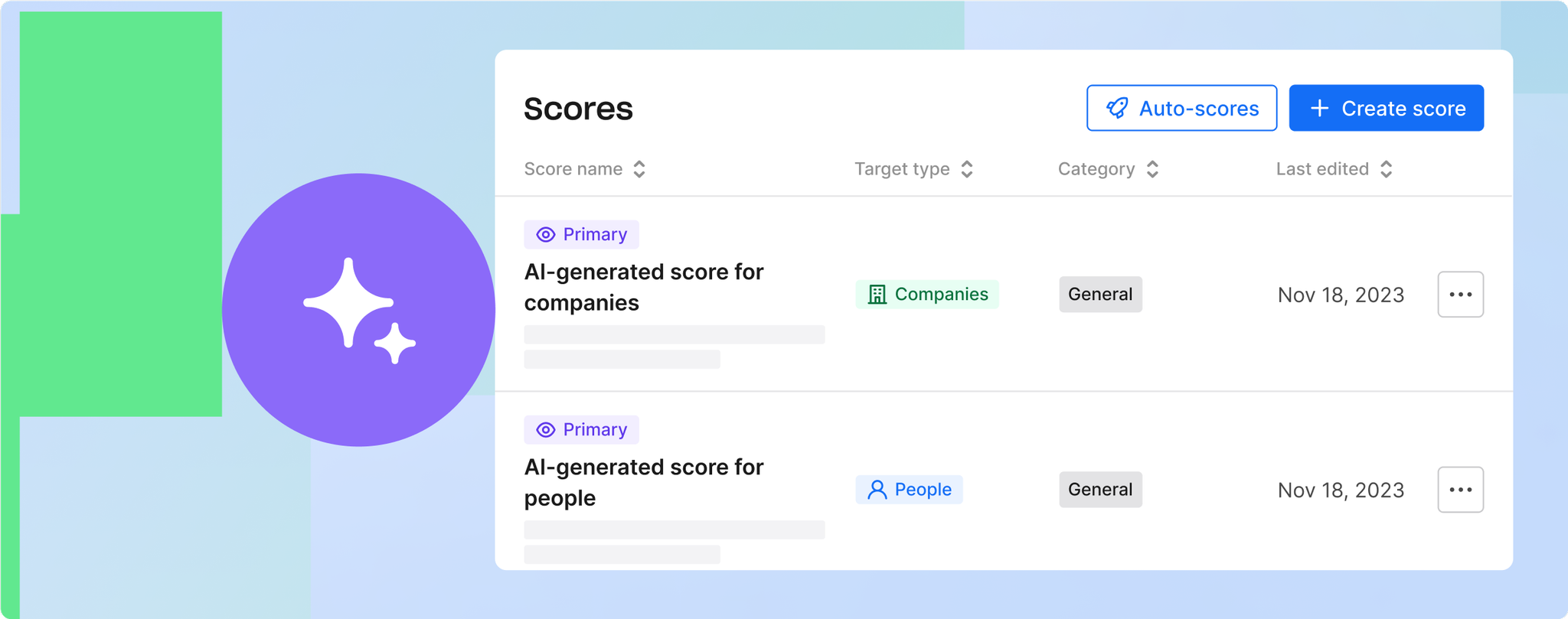1568x619 pixels.
Task: Expand the Category sort chevron
Action: tap(1152, 168)
